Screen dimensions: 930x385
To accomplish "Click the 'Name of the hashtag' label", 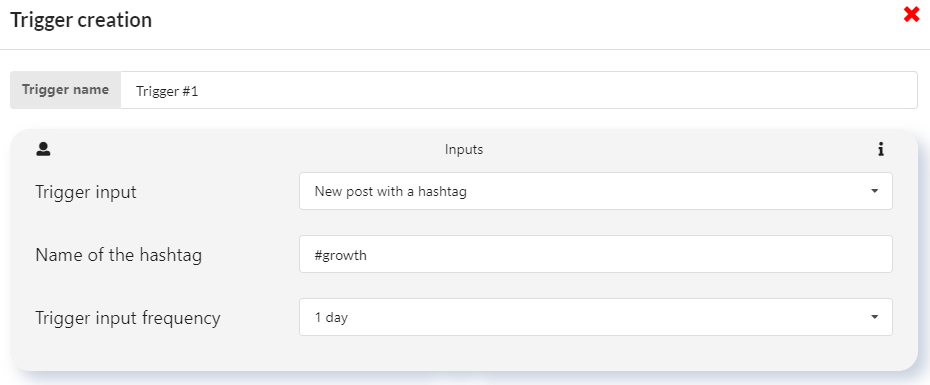I will 119,255.
